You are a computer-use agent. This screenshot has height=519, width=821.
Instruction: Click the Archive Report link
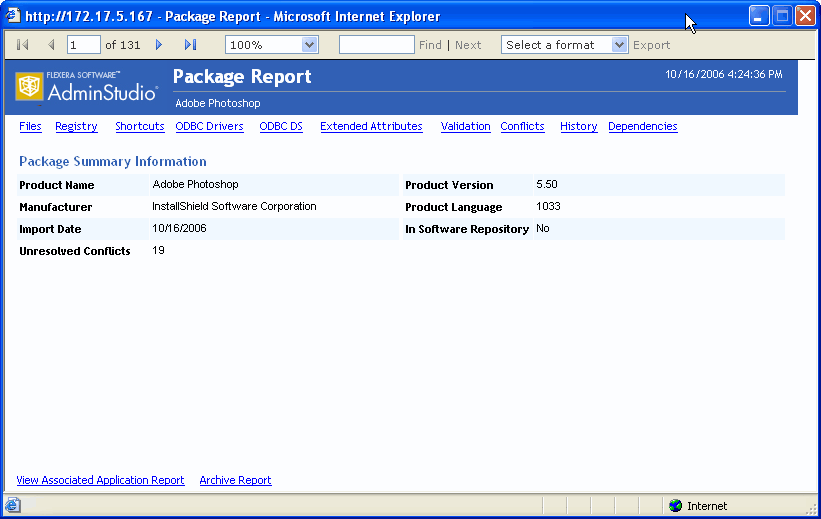235,481
